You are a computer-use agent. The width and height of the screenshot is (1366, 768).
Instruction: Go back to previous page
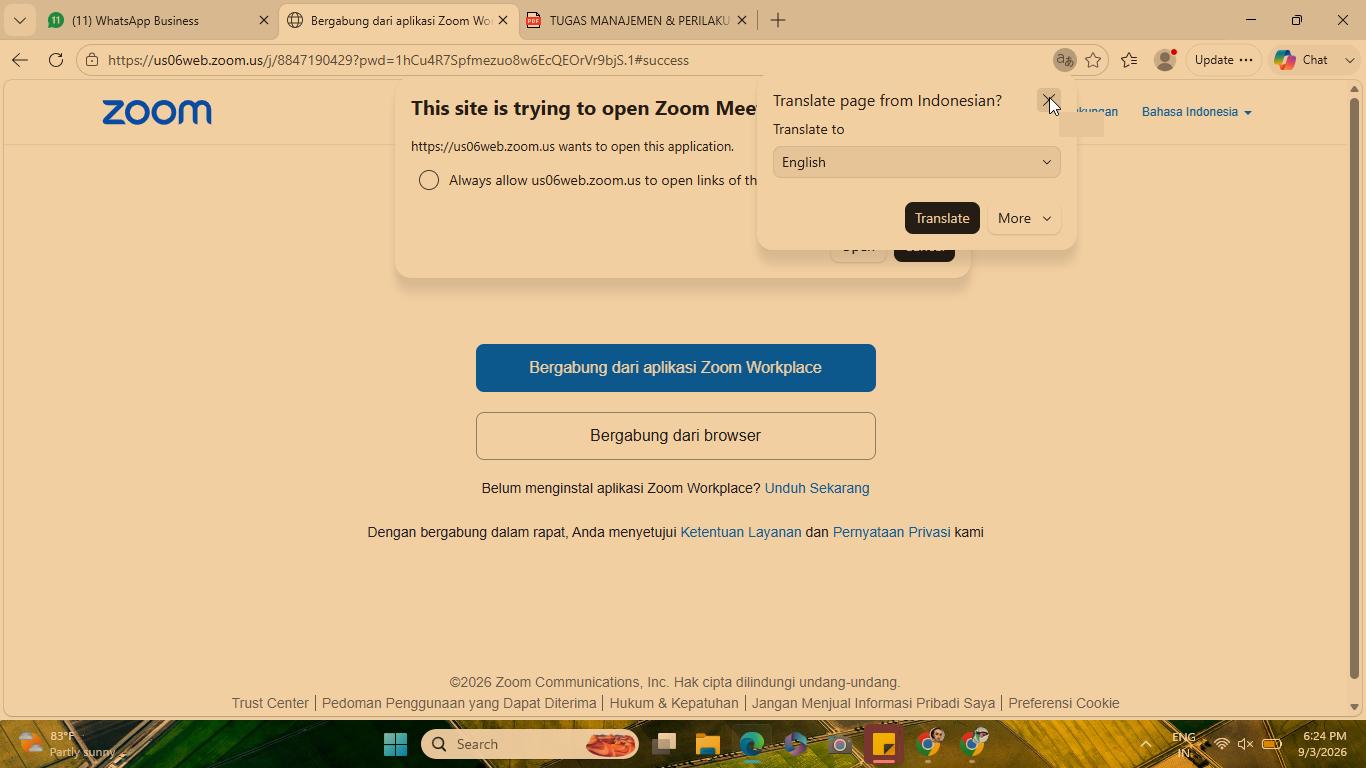point(20,60)
